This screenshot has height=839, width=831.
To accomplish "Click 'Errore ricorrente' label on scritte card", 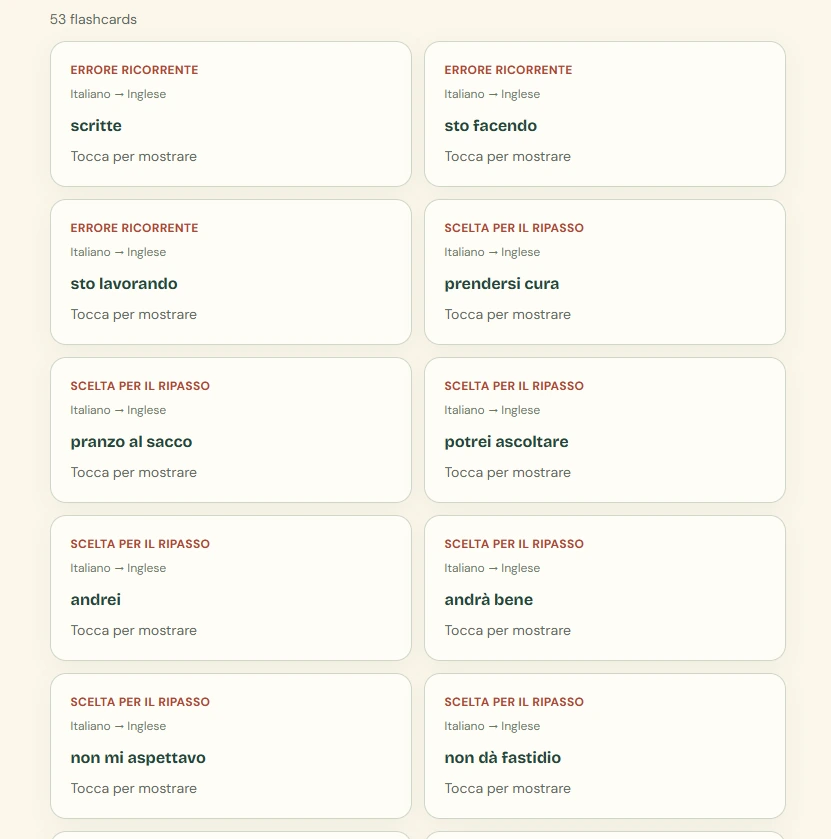I will pos(134,70).
